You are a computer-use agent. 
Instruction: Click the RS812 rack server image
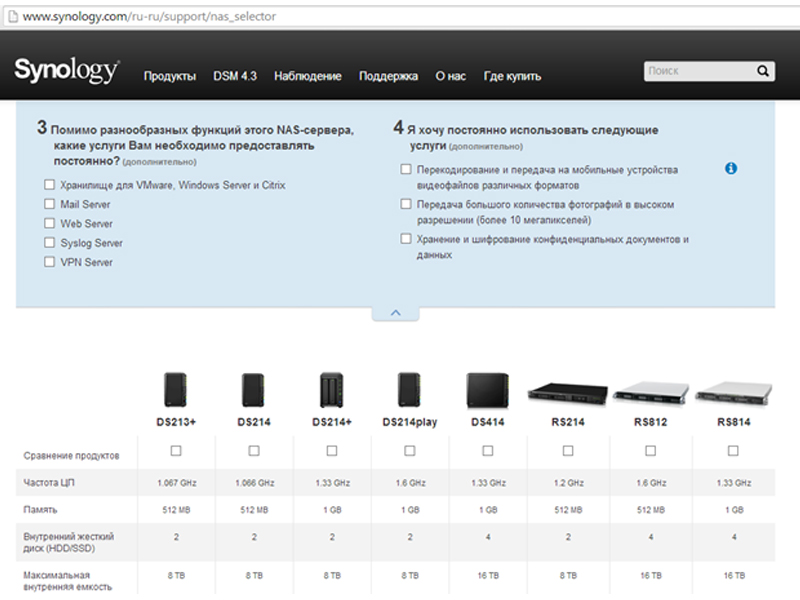coord(651,393)
